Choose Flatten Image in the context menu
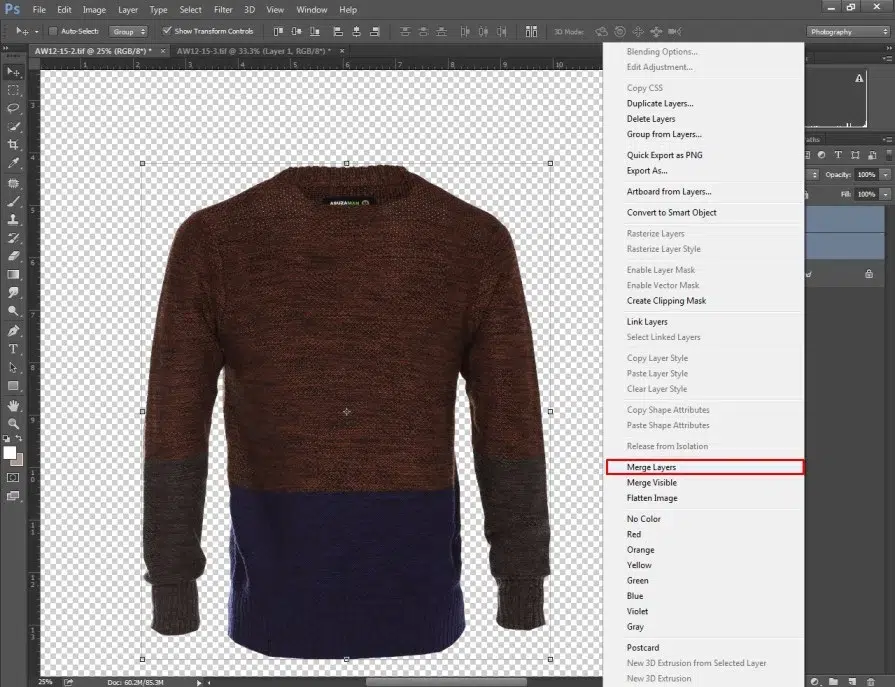The width and height of the screenshot is (895, 687). coord(652,498)
